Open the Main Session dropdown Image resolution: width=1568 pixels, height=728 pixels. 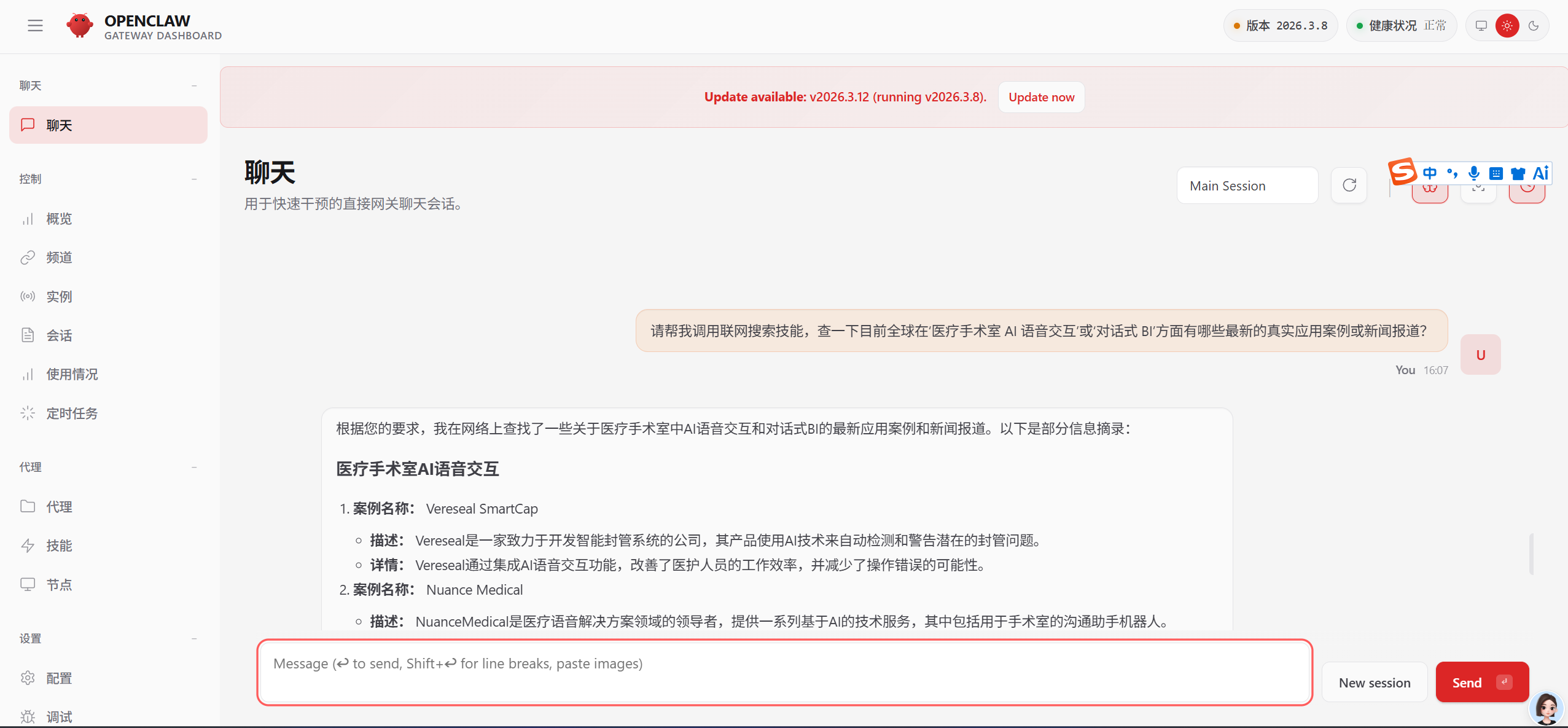click(x=1247, y=186)
